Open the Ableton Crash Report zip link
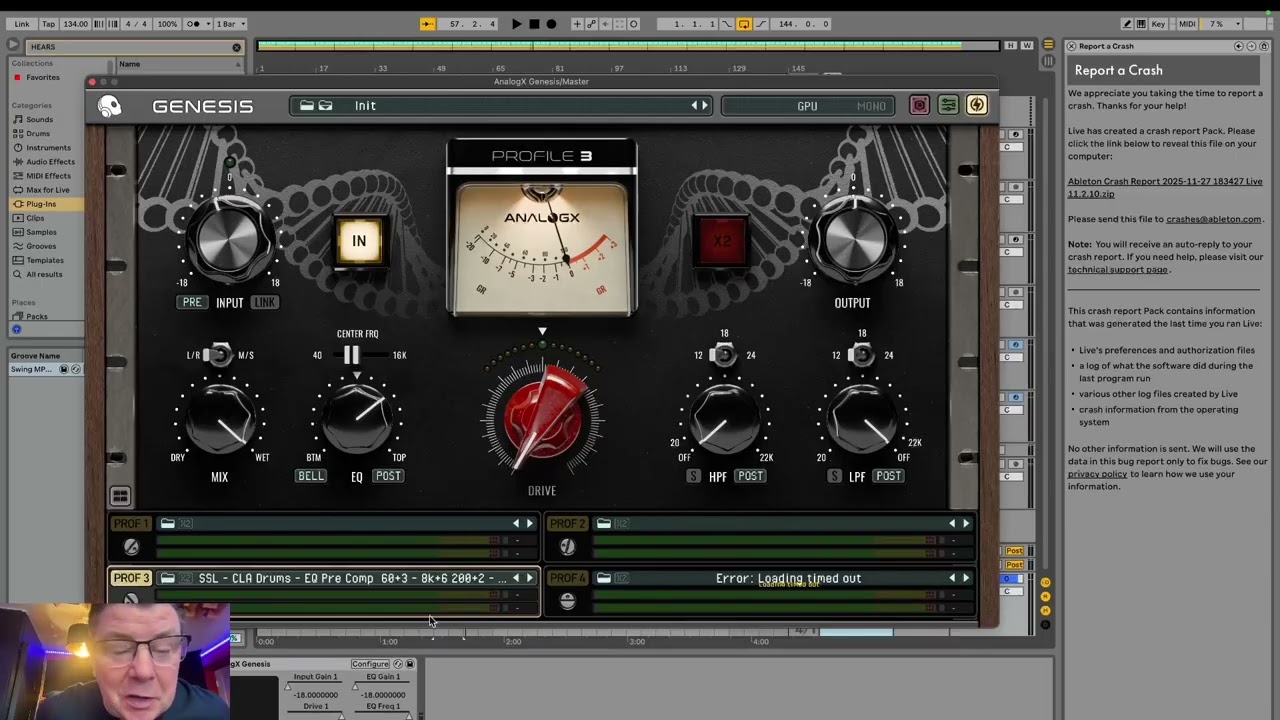Image resolution: width=1280 pixels, height=720 pixels. coord(1165,187)
